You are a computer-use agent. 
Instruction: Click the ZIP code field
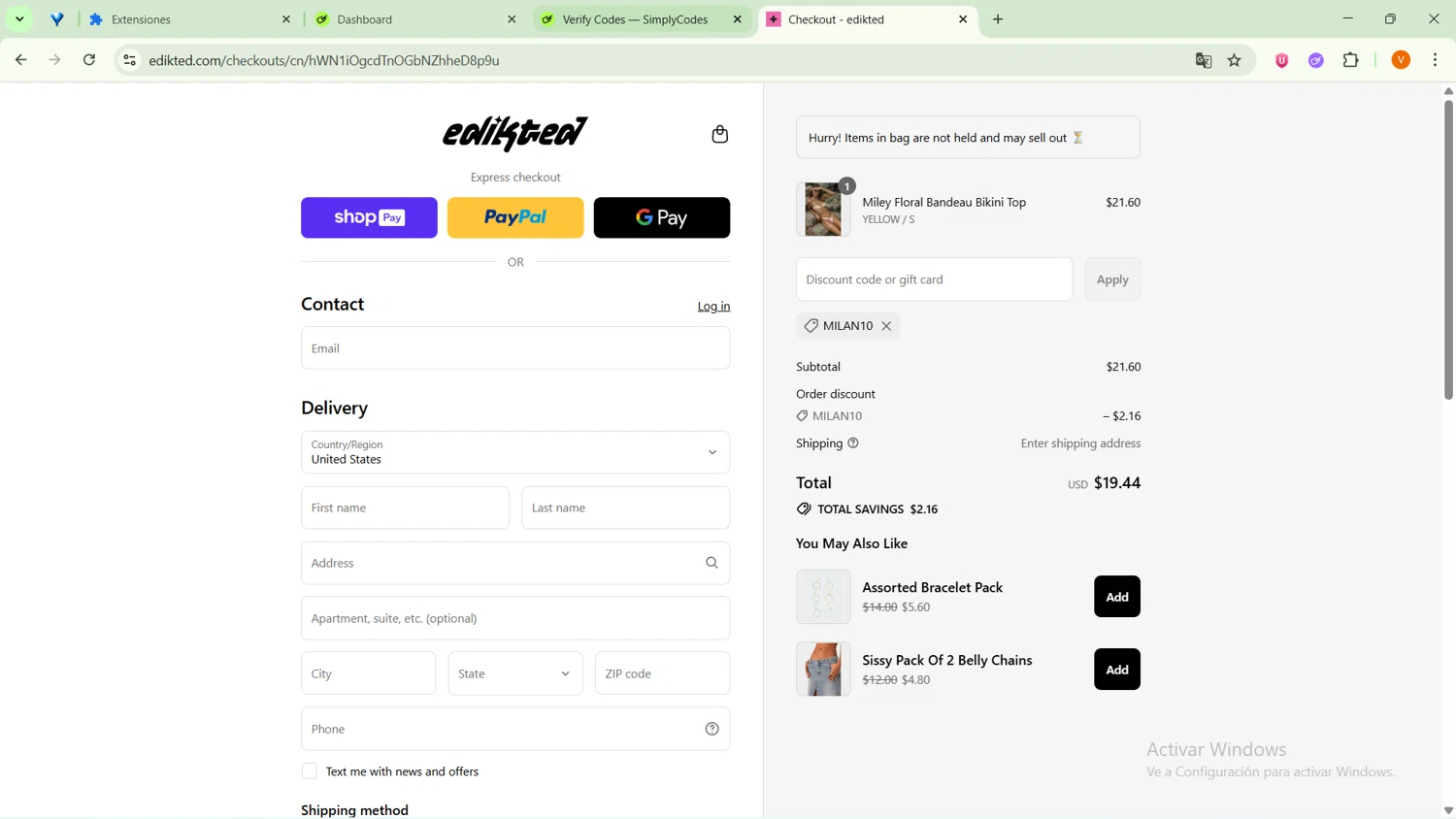pyautogui.click(x=663, y=673)
